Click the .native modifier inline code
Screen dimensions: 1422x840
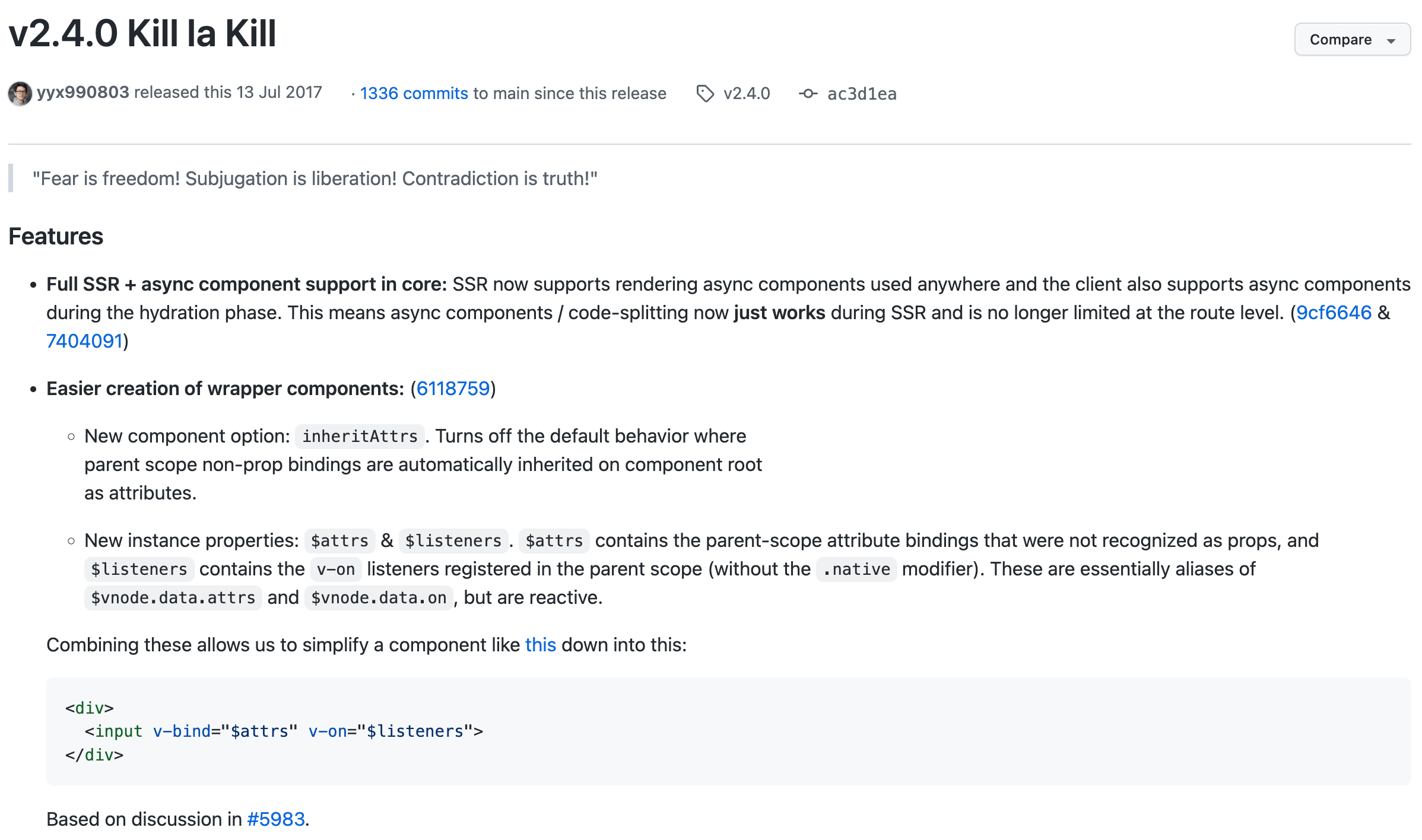pos(856,569)
